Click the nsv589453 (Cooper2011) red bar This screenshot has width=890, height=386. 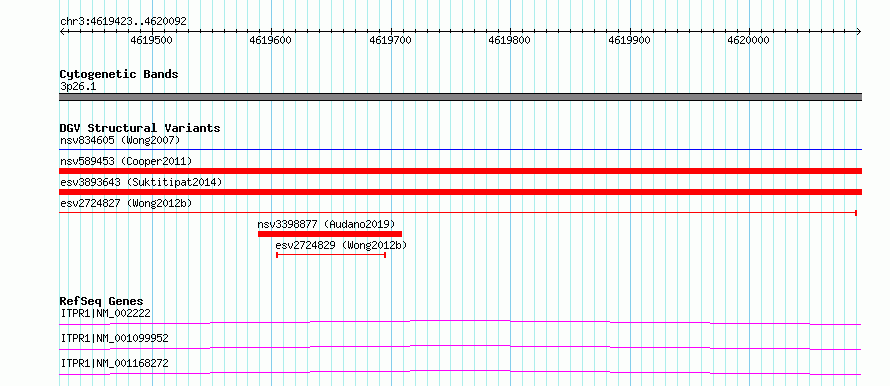tap(460, 171)
